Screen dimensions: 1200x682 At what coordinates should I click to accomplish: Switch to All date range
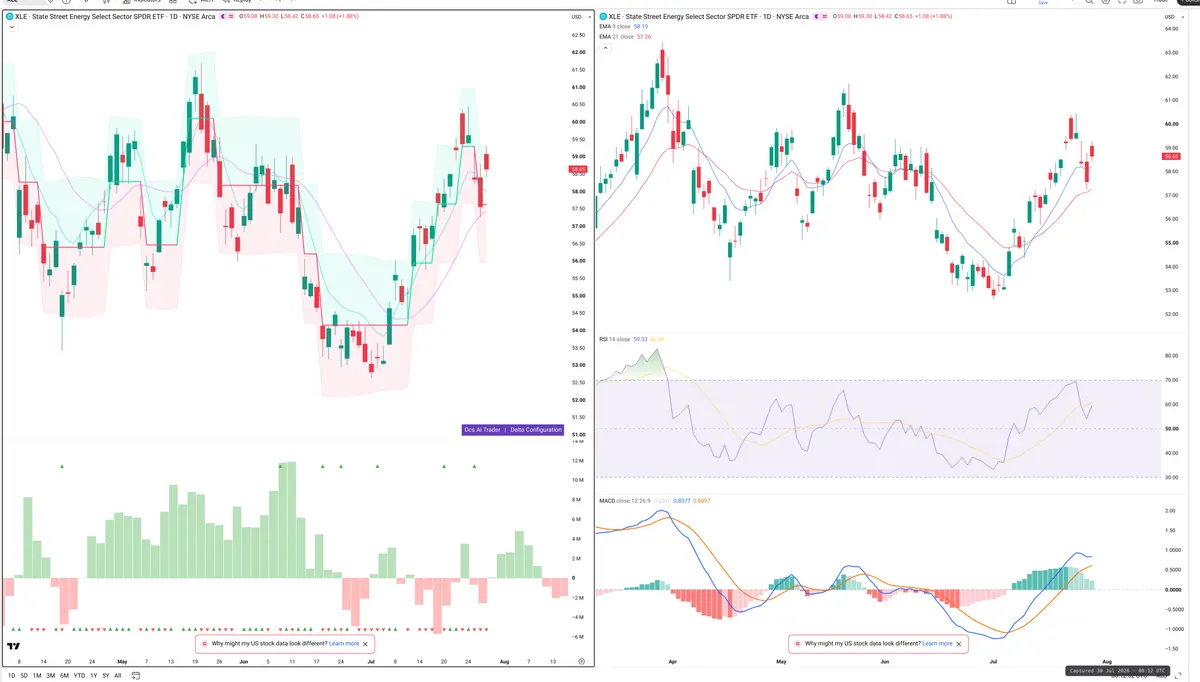pyautogui.click(x=117, y=676)
